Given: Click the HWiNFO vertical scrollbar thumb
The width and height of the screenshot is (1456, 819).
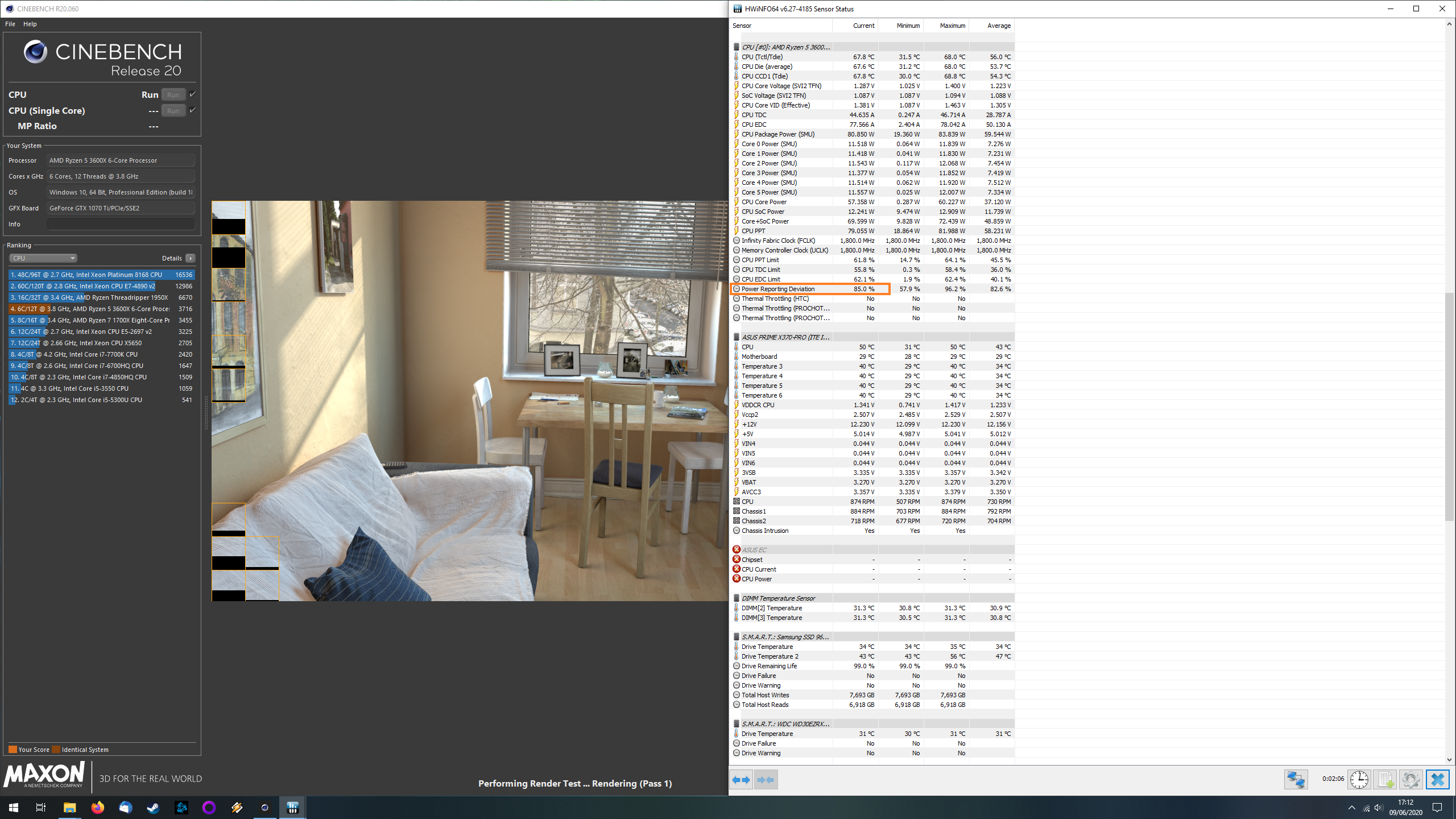Looking at the screenshot, I should click(x=1449, y=407).
